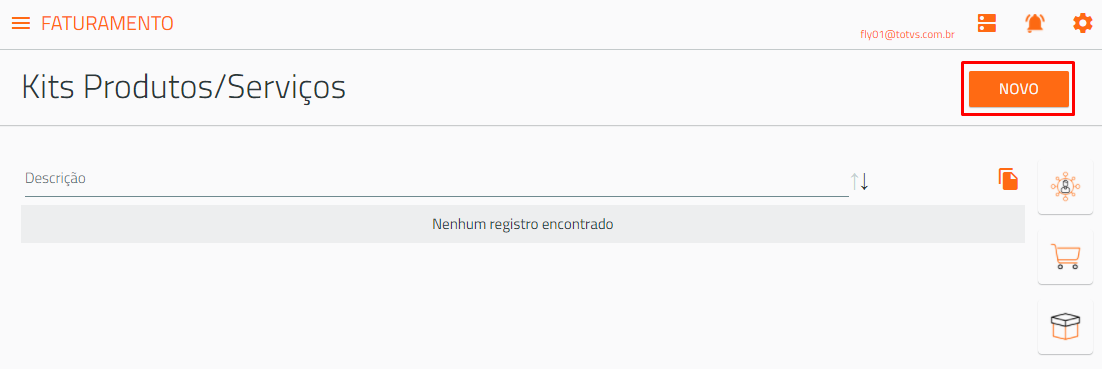1102x369 pixels.
Task: Click the orange copy documents icon
Action: click(1009, 179)
